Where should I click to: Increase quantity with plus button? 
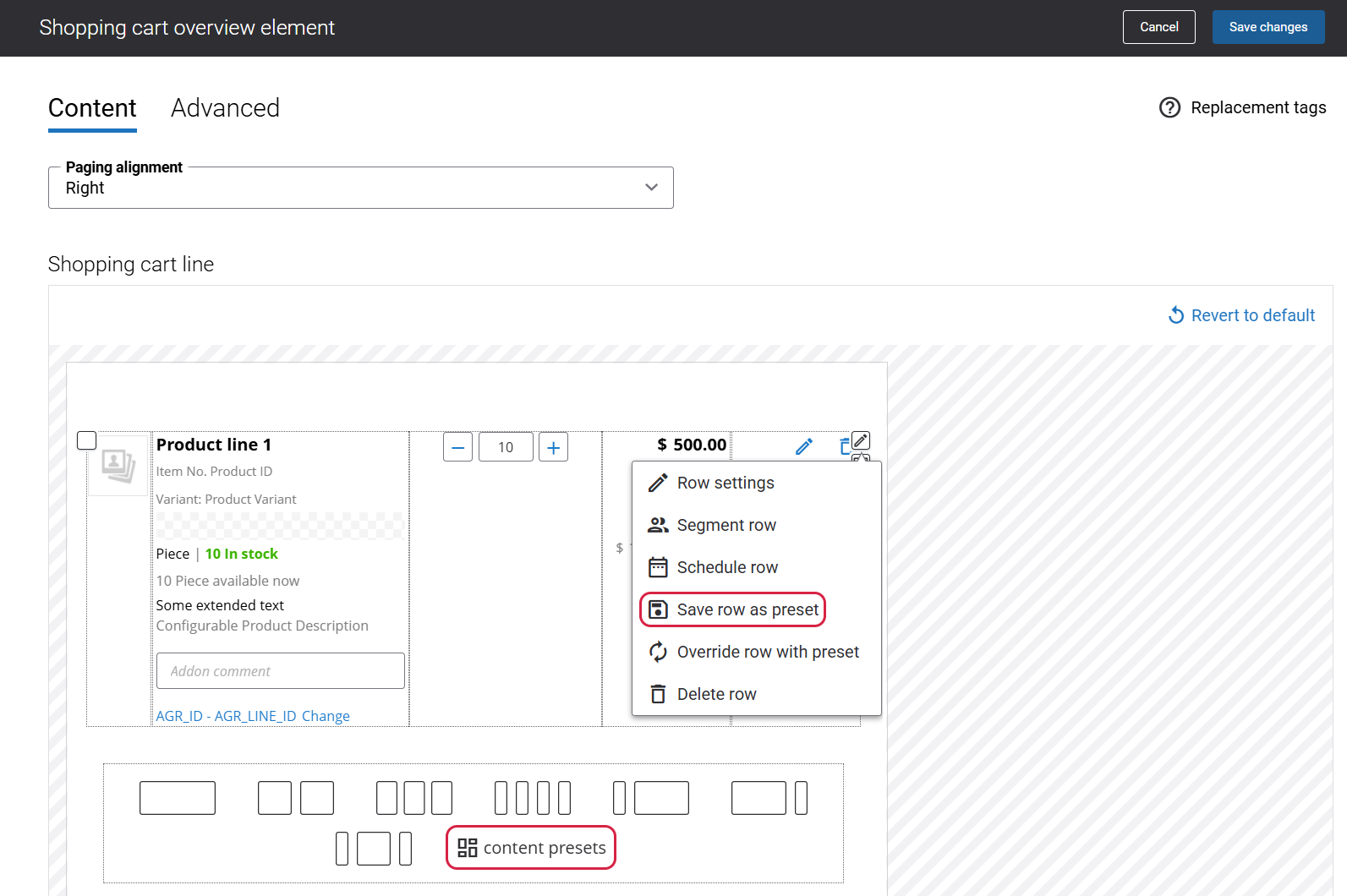pyautogui.click(x=553, y=447)
